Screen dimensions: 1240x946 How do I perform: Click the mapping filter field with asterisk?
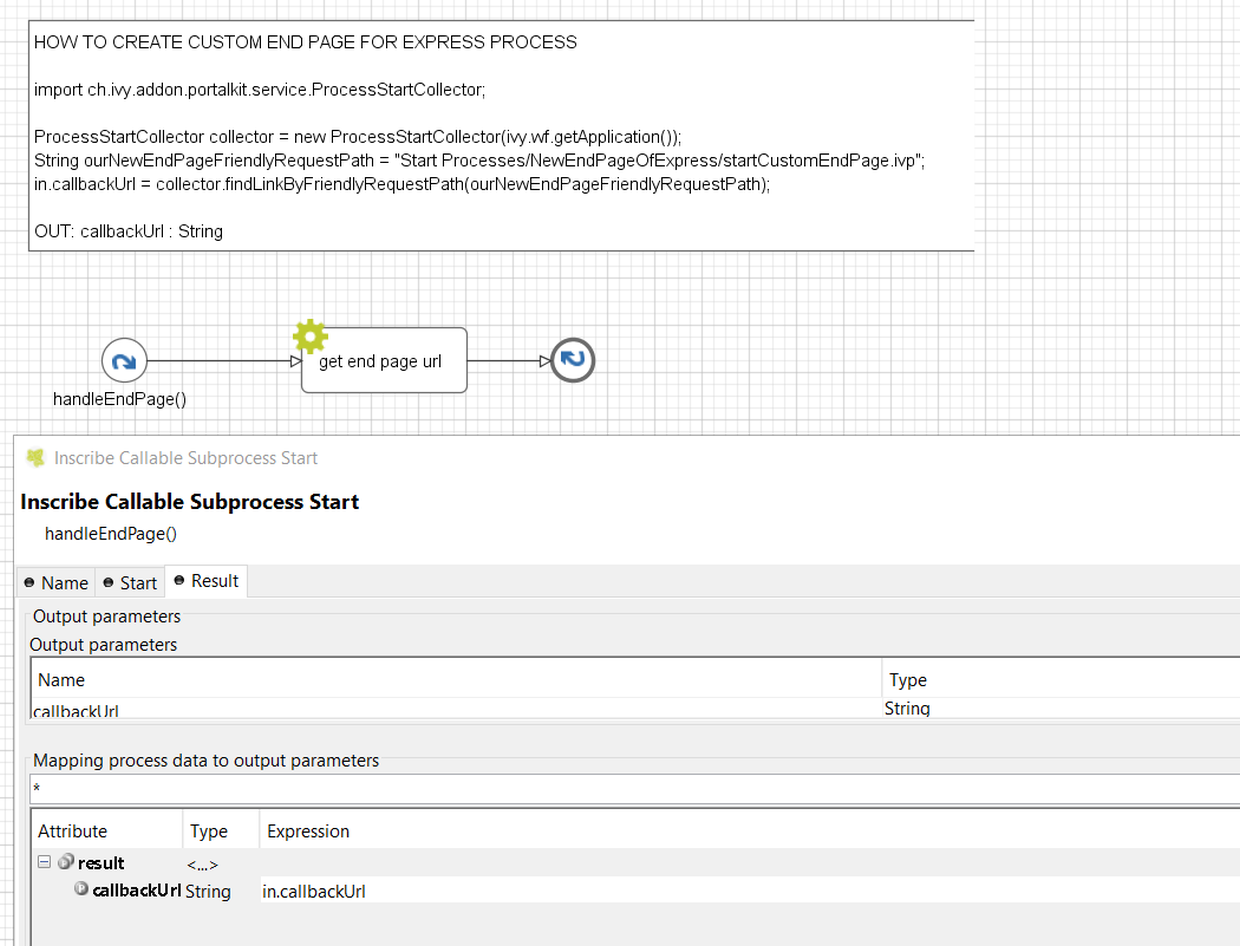[635, 789]
